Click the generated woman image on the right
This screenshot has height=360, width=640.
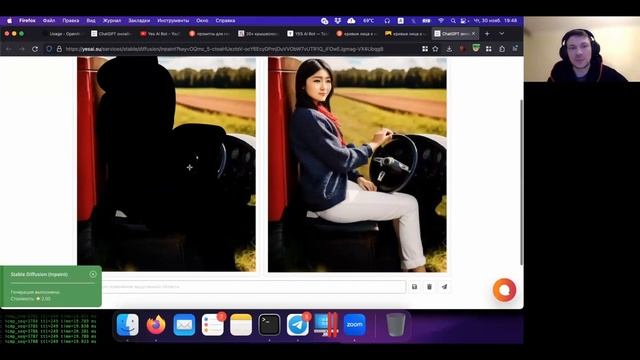tap(357, 164)
